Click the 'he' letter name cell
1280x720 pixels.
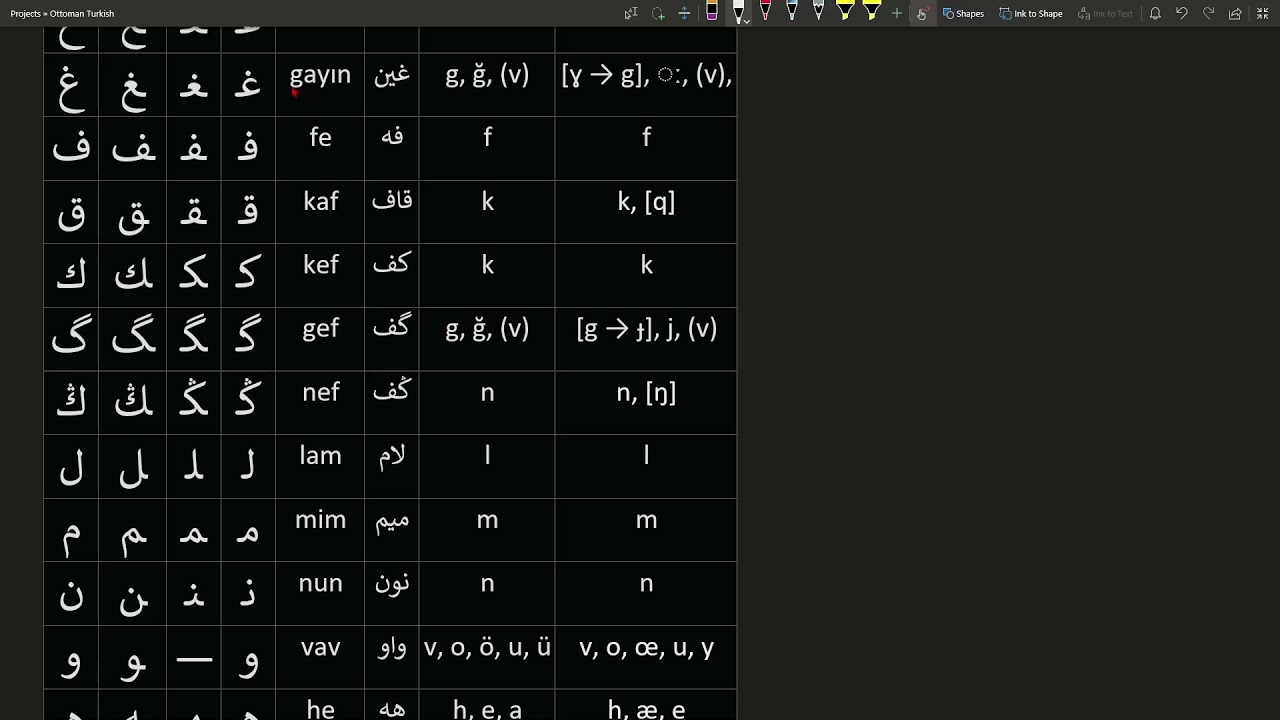(320, 706)
